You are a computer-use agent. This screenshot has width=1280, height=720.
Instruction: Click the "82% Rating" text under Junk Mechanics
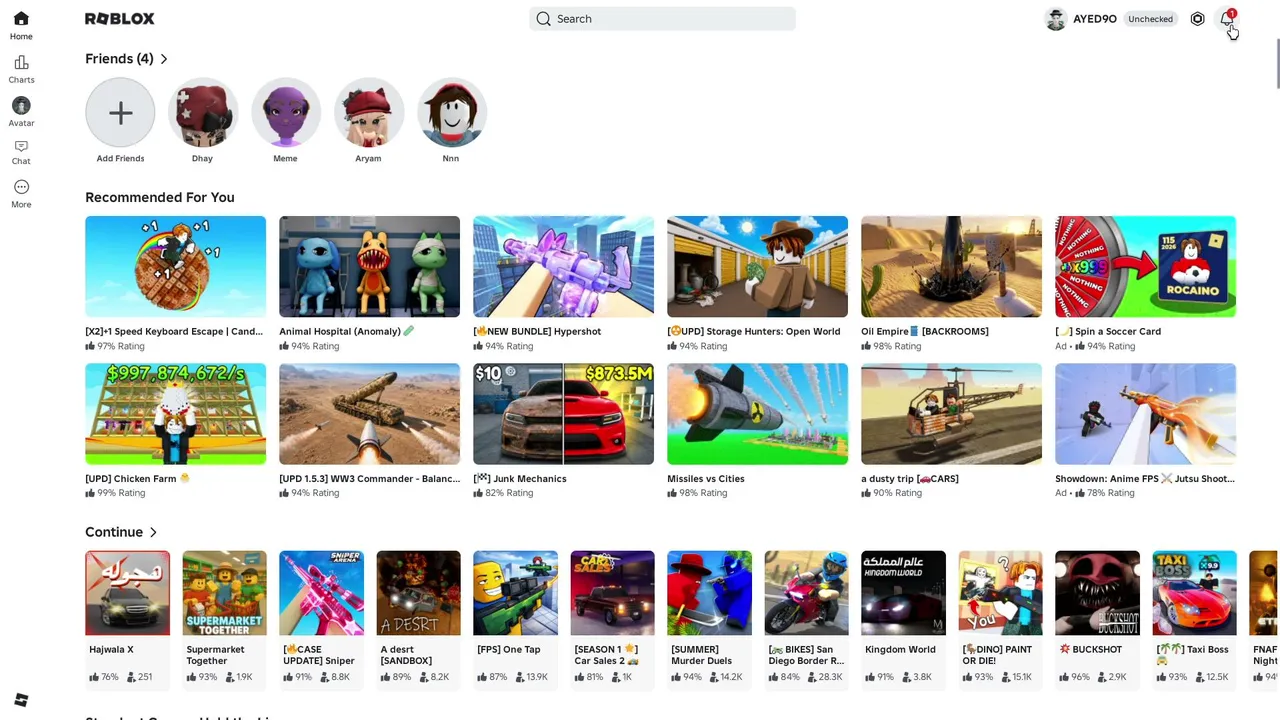tap(508, 493)
